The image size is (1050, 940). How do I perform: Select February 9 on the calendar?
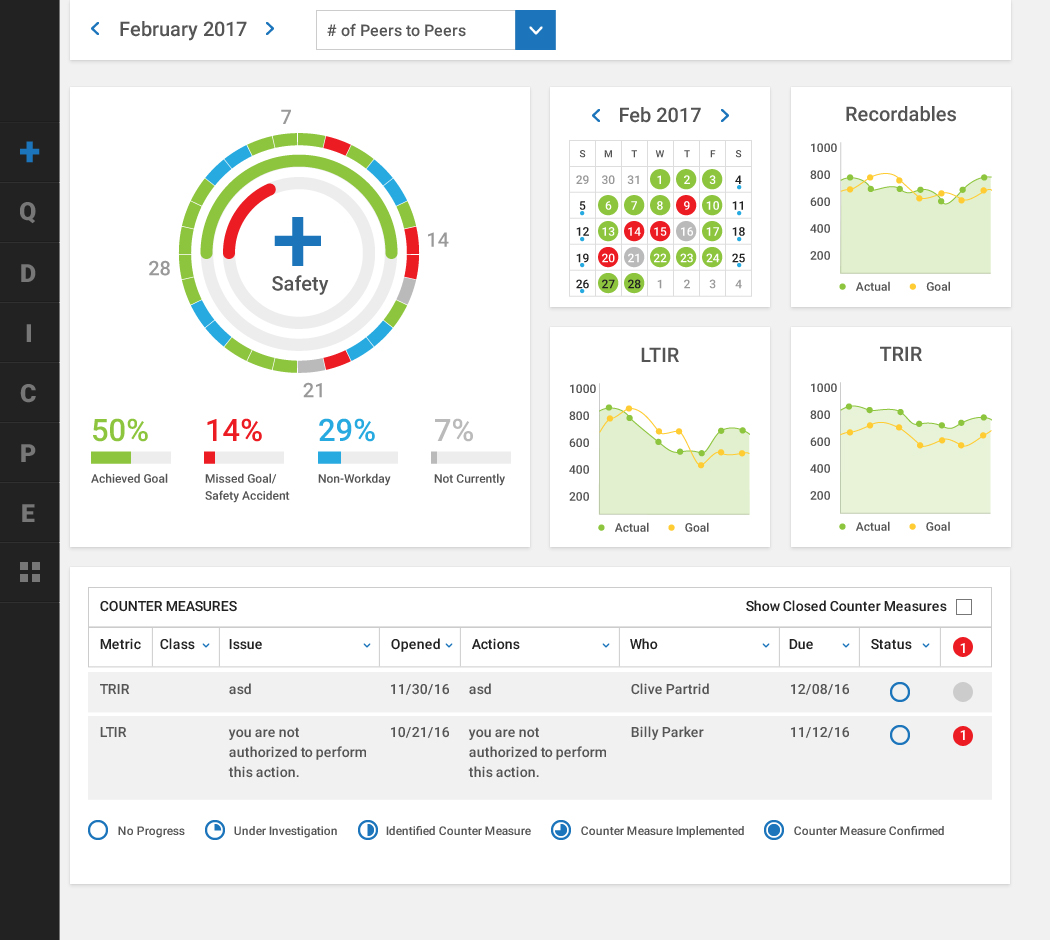[685, 206]
